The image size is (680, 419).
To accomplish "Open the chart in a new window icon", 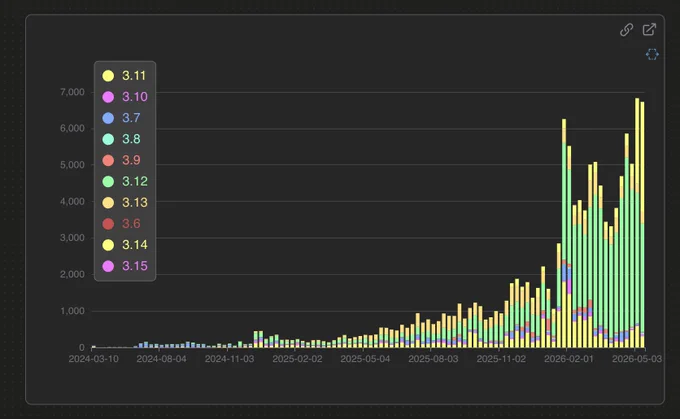I will [x=649, y=29].
